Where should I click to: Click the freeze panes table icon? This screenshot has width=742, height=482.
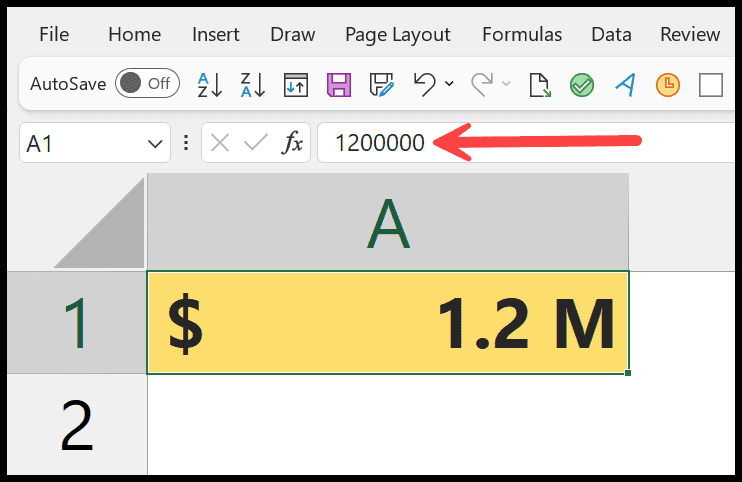296,85
